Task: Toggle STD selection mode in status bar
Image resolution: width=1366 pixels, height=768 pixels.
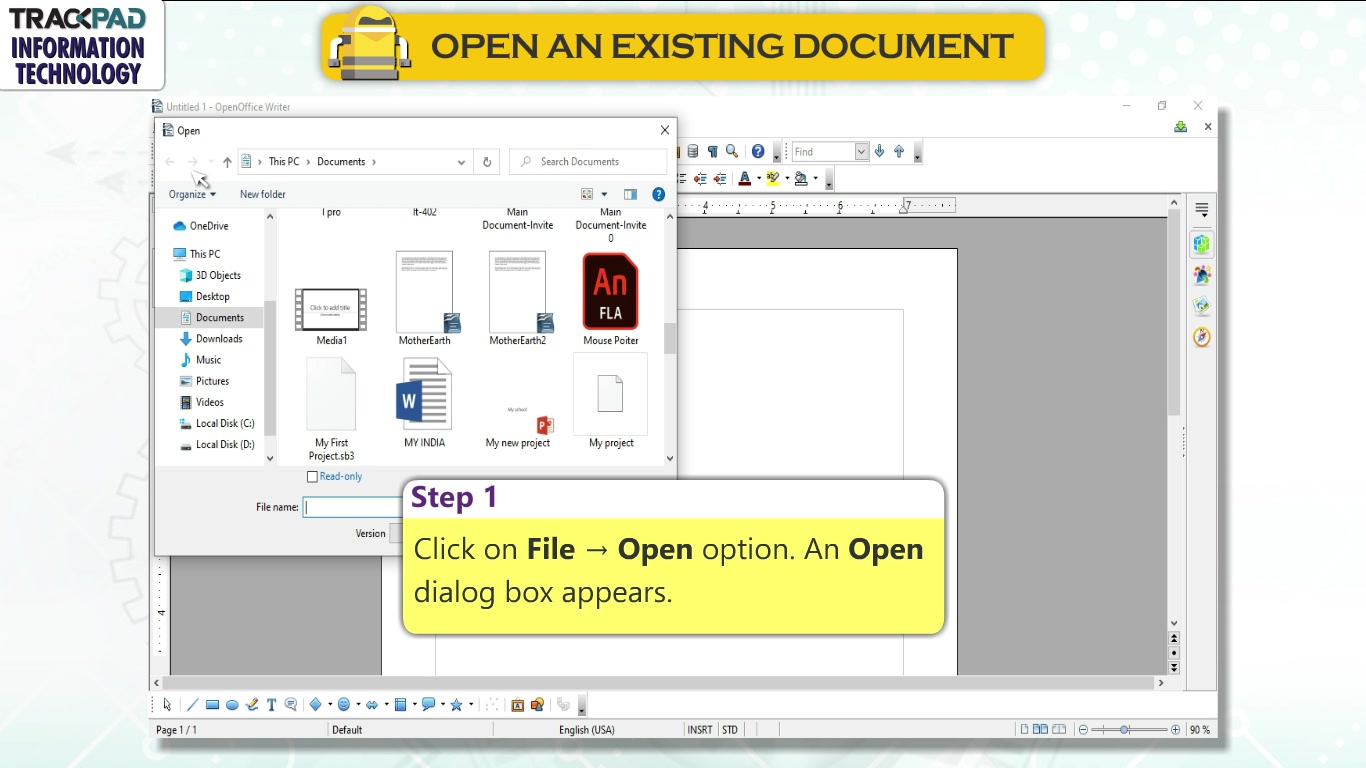Action: (730, 730)
